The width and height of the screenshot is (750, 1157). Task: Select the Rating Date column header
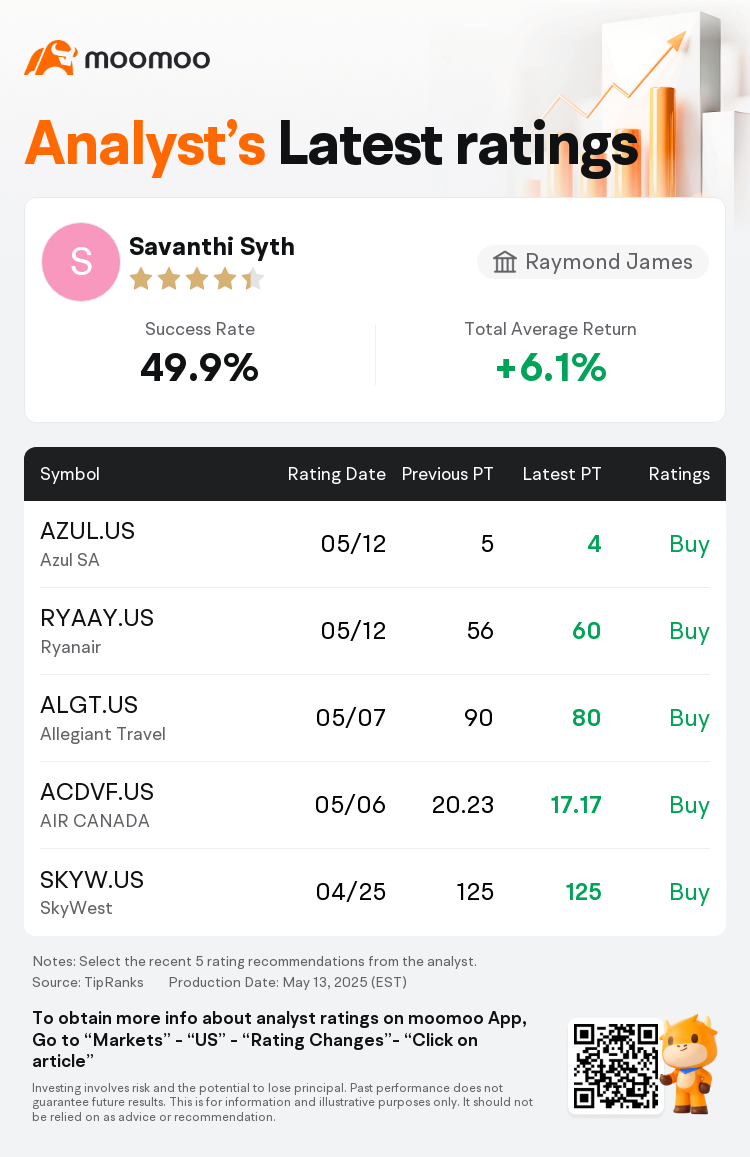(337, 474)
